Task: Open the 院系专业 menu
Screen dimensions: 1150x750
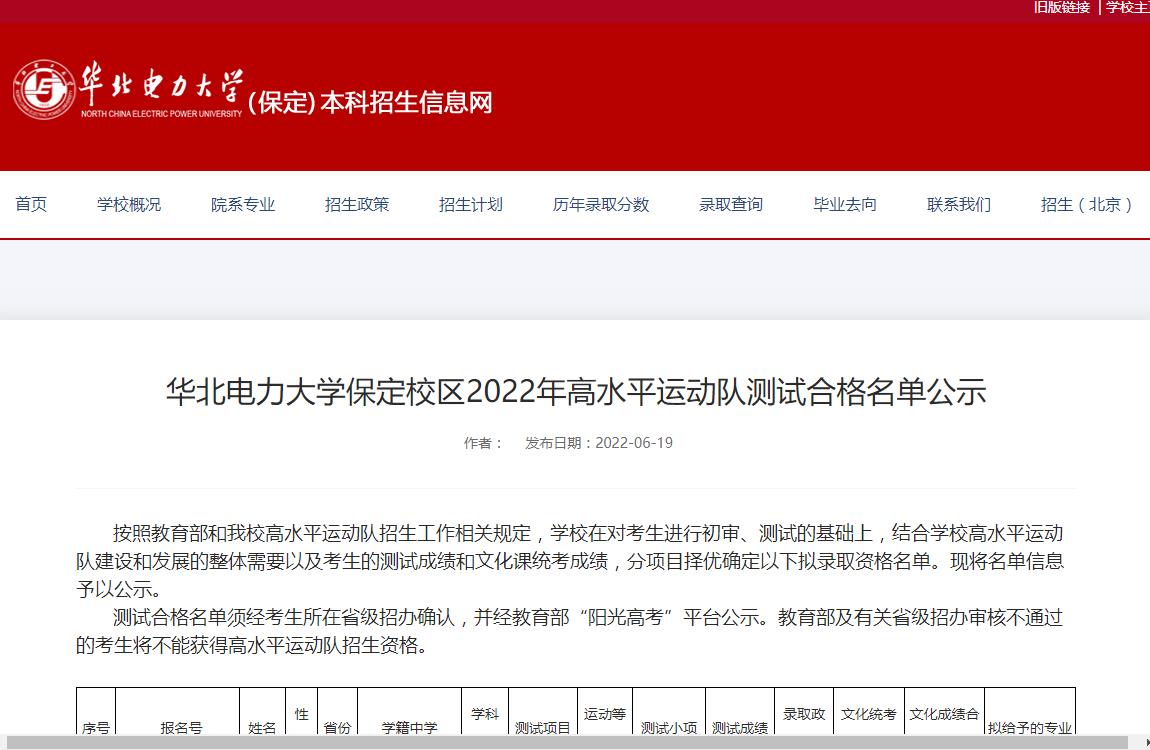Action: (243, 205)
